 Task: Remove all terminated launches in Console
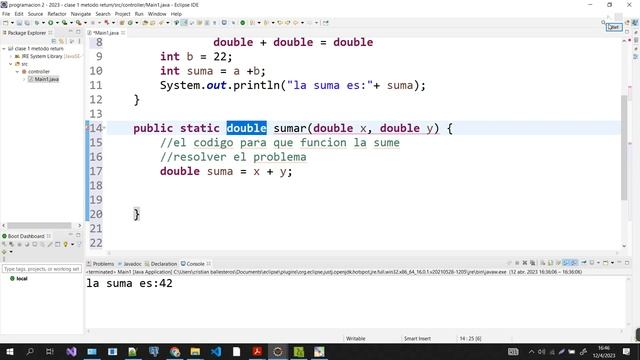pos(533,263)
